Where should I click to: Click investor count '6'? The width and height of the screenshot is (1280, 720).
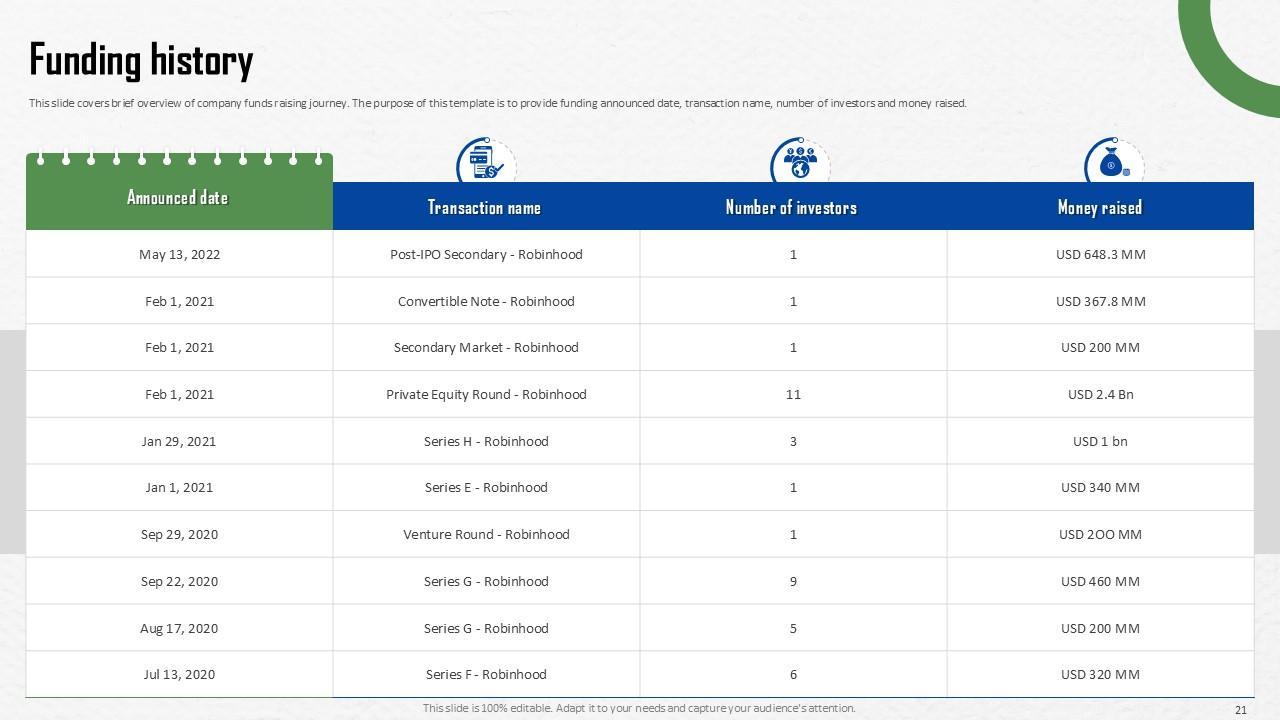(x=793, y=674)
